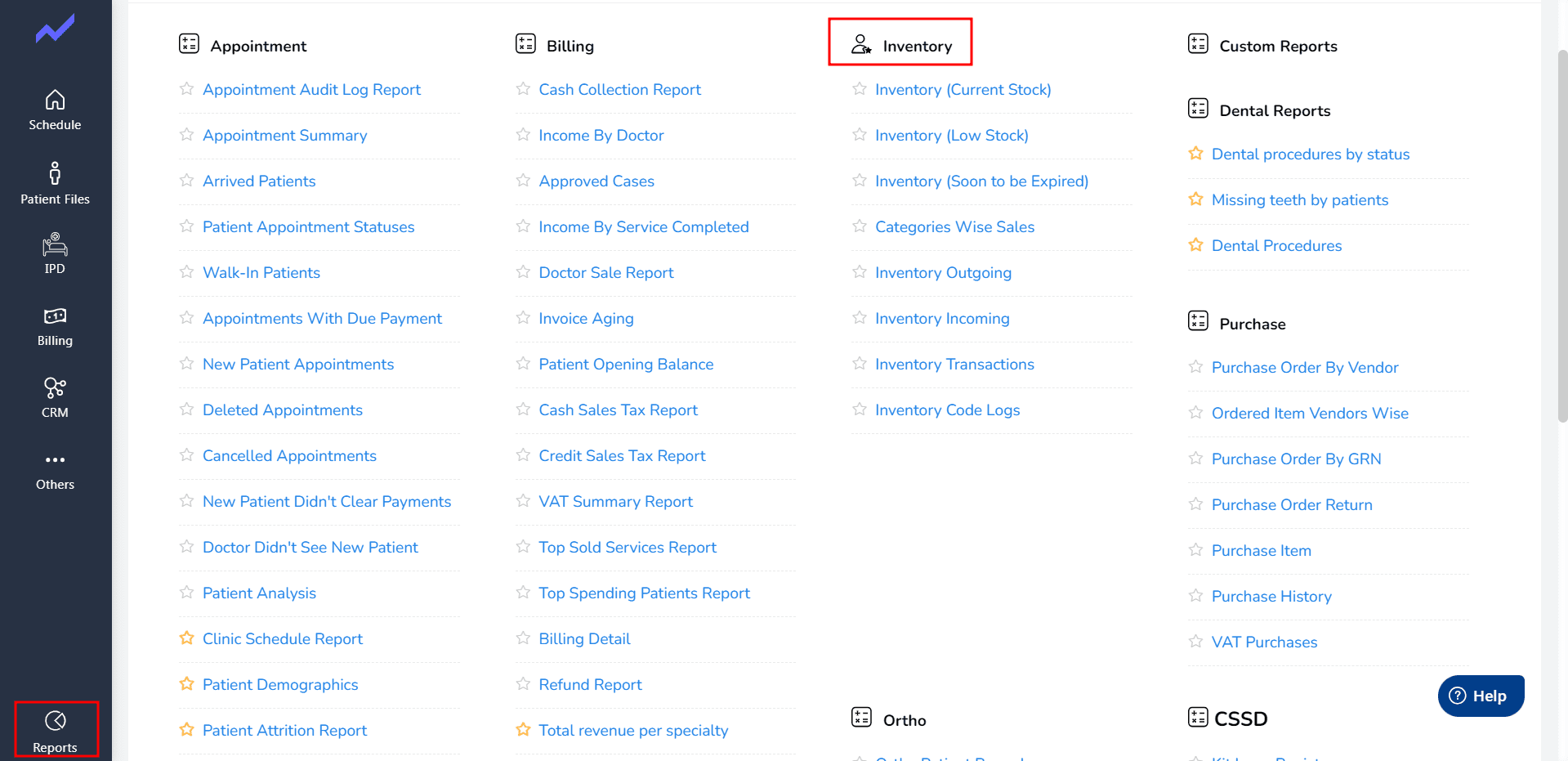Click the Dental Reports header icon
Screen dimensions: 1568x761
(1198, 108)
